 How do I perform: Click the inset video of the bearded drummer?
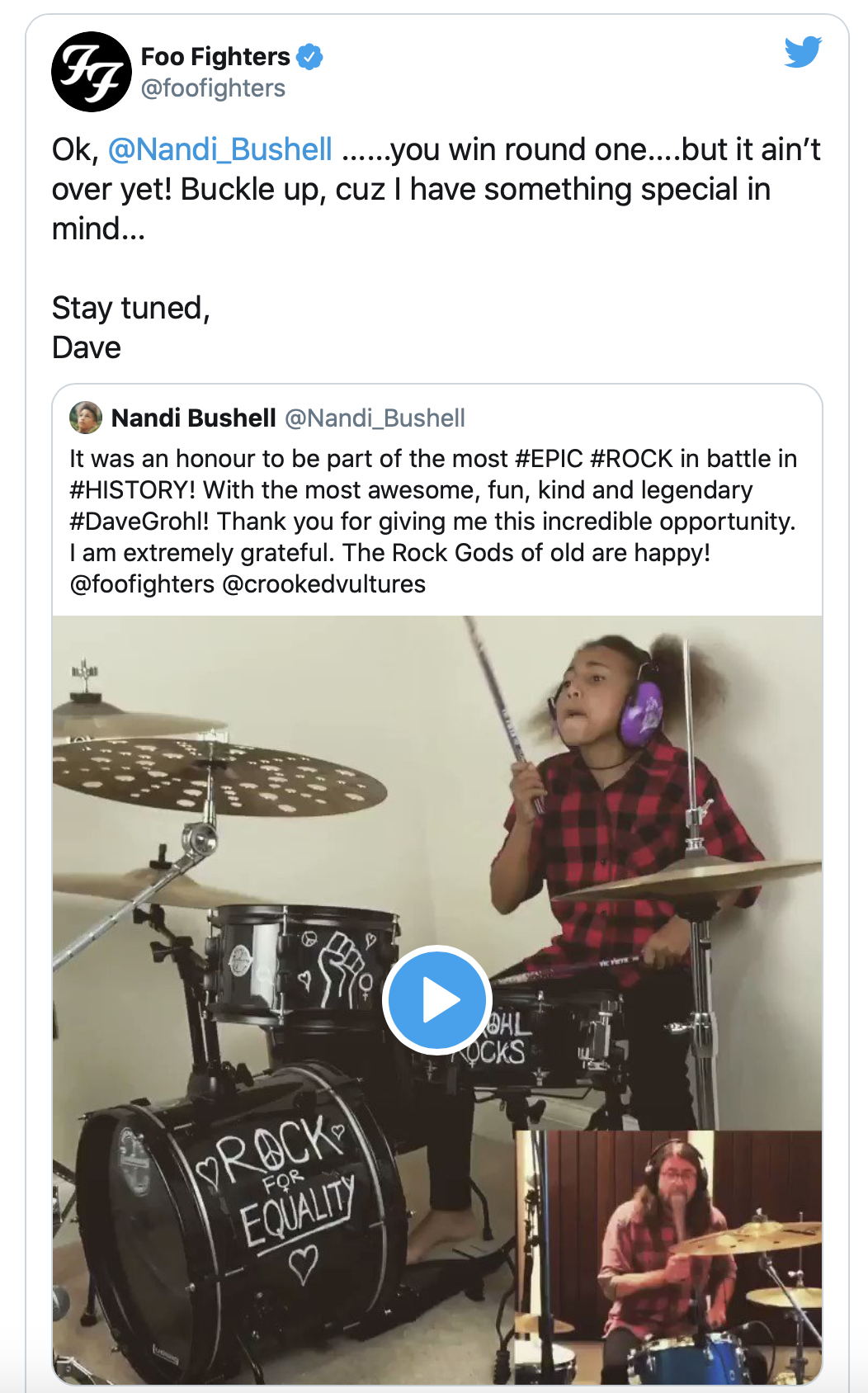tap(668, 1254)
